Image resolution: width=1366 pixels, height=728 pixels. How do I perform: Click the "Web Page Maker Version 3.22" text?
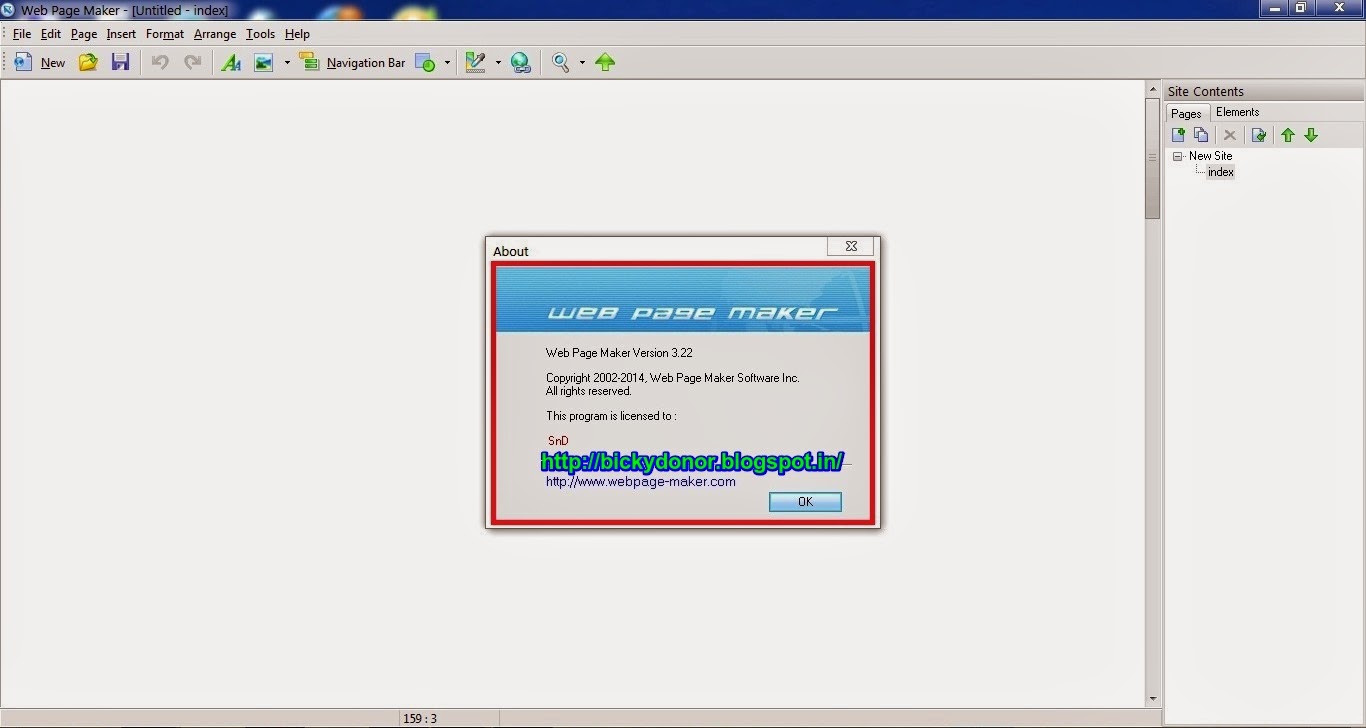619,353
